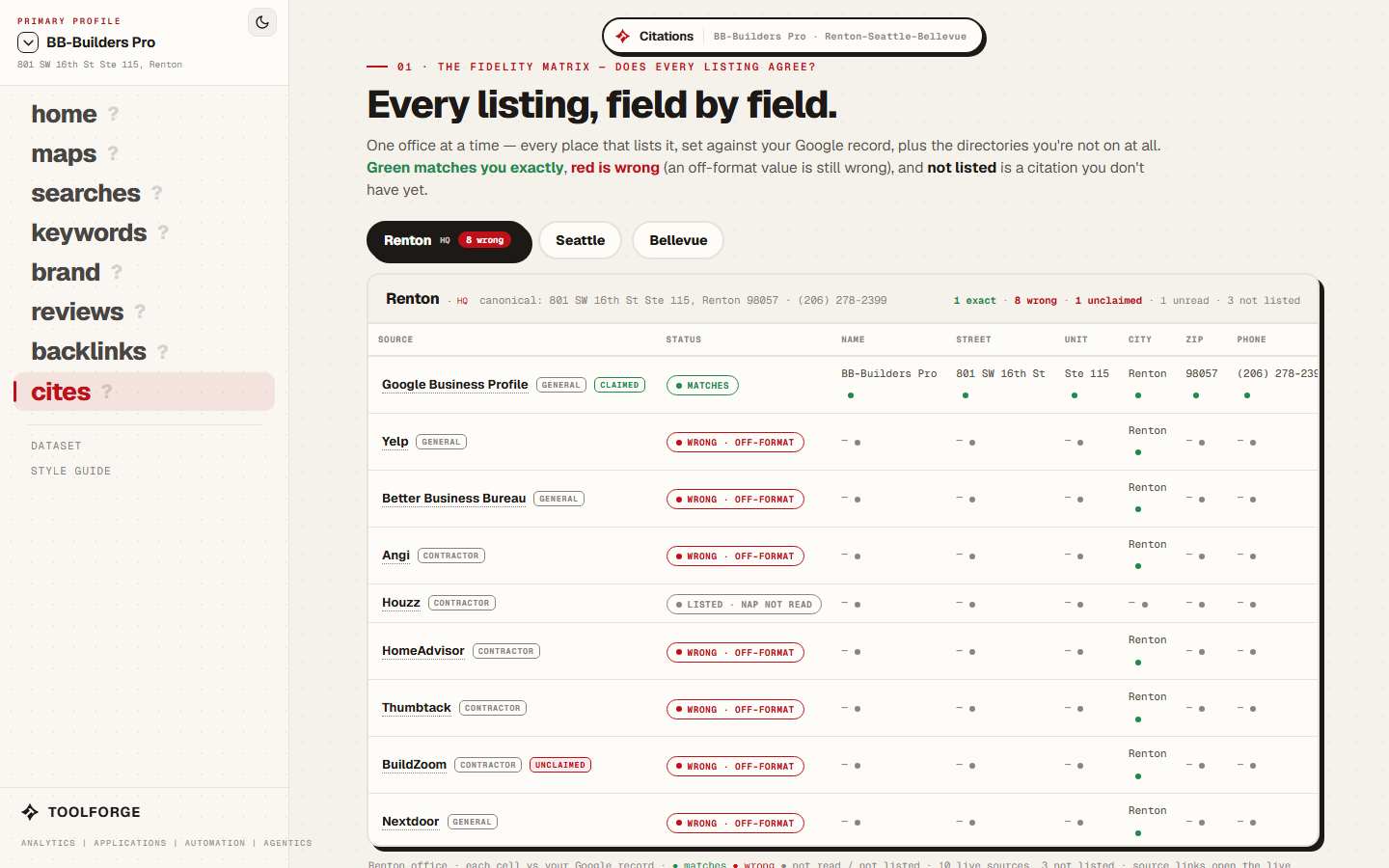Open the HomeAdvisor source link
Screen dimensions: 1389x868
(423, 651)
